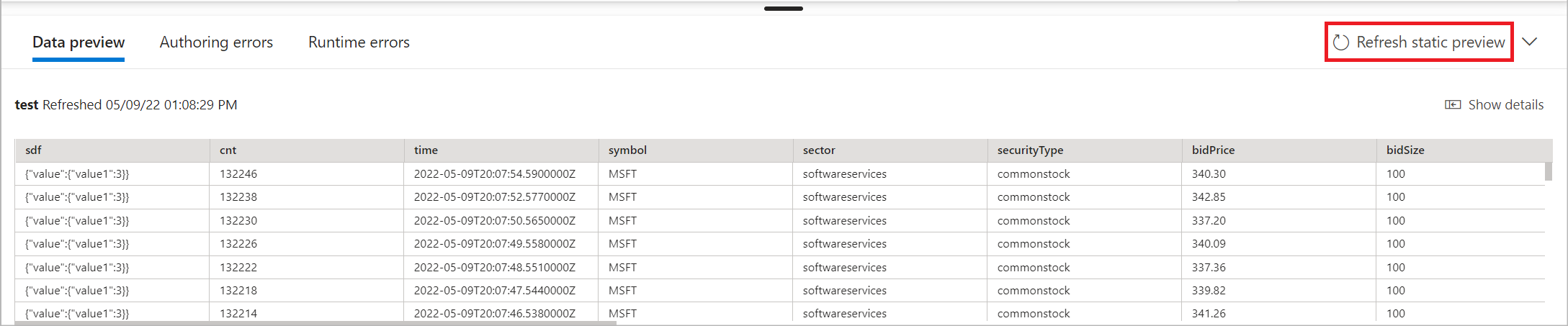Open the Runtime errors tab

point(359,42)
